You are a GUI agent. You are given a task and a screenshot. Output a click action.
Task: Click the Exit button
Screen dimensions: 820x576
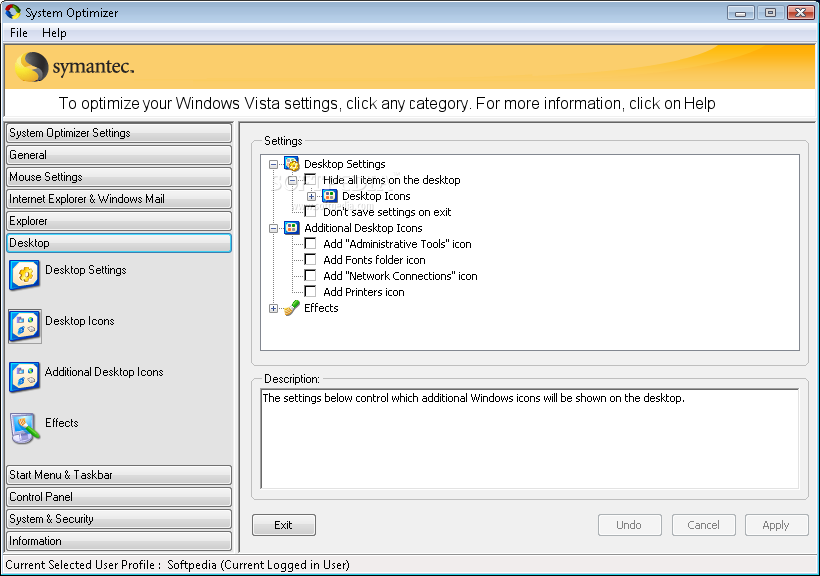point(283,525)
